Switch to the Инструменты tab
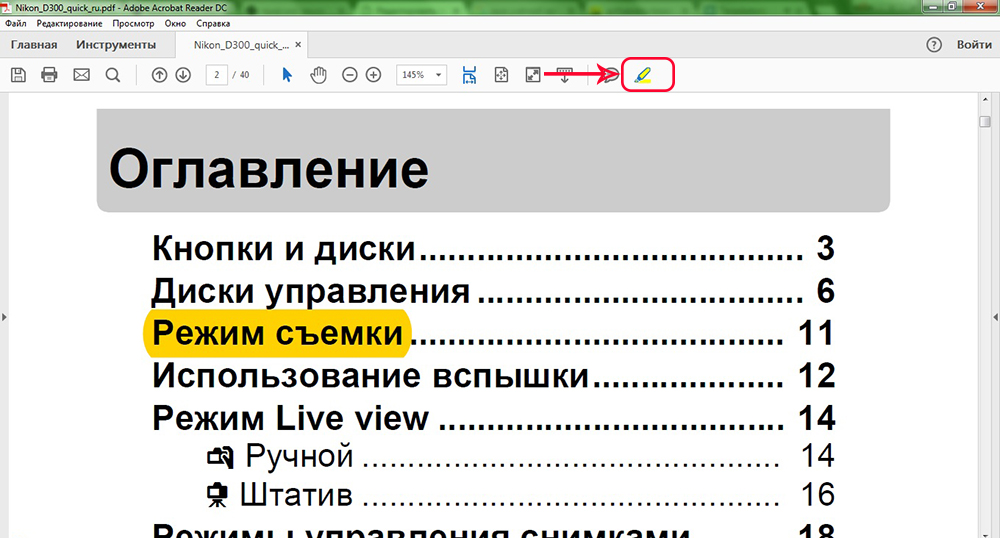 pyautogui.click(x=116, y=45)
